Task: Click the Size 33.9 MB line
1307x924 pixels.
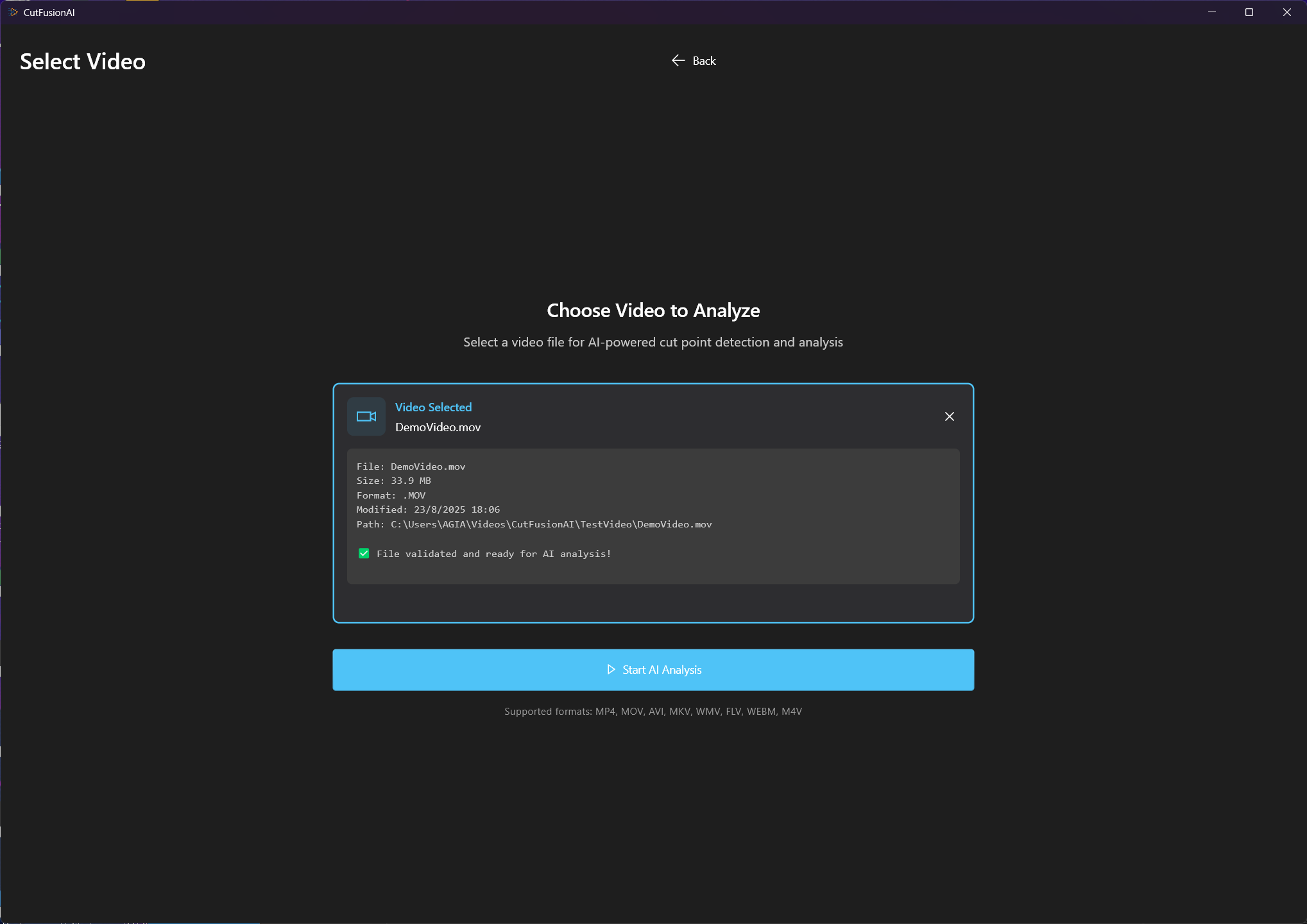Action: [393, 481]
